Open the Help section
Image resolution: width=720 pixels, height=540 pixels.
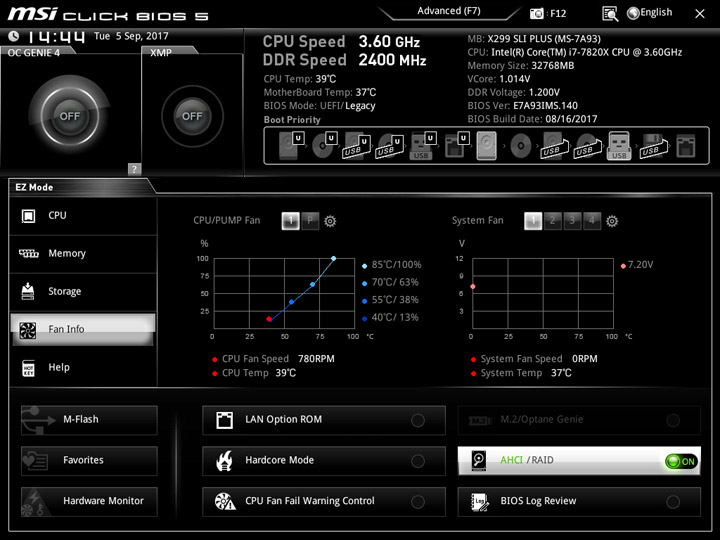pos(83,367)
